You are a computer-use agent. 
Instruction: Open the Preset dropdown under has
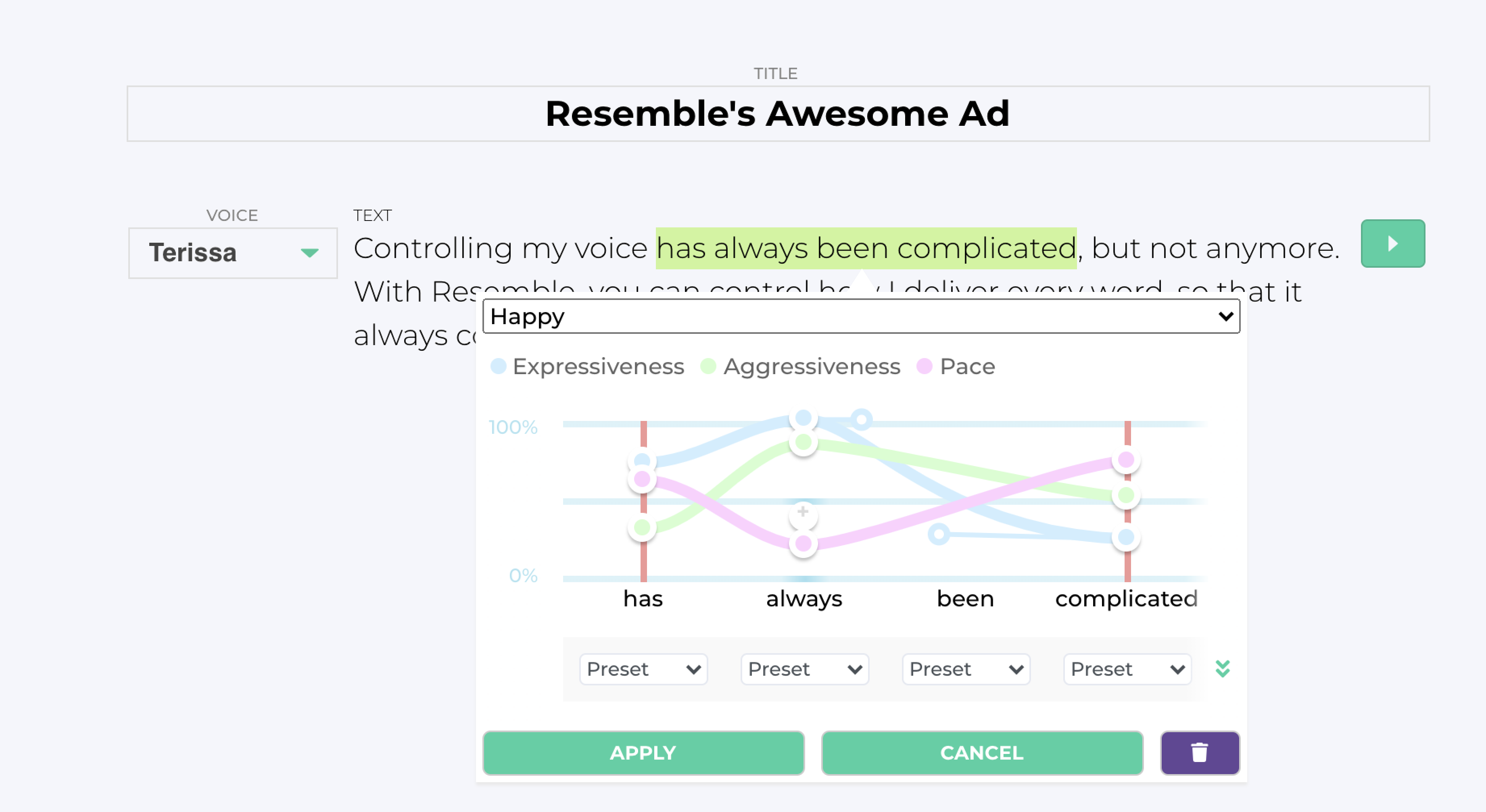[x=643, y=669]
